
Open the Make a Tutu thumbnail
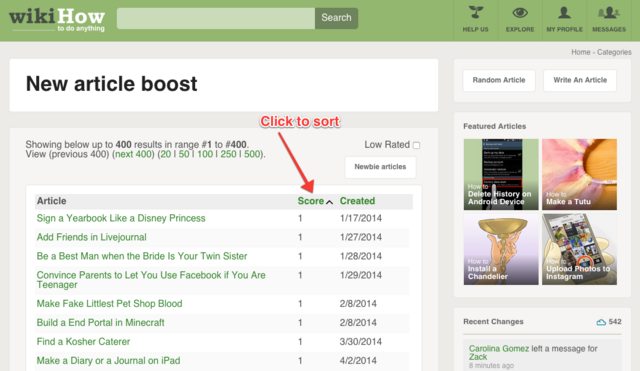[x=579, y=174]
